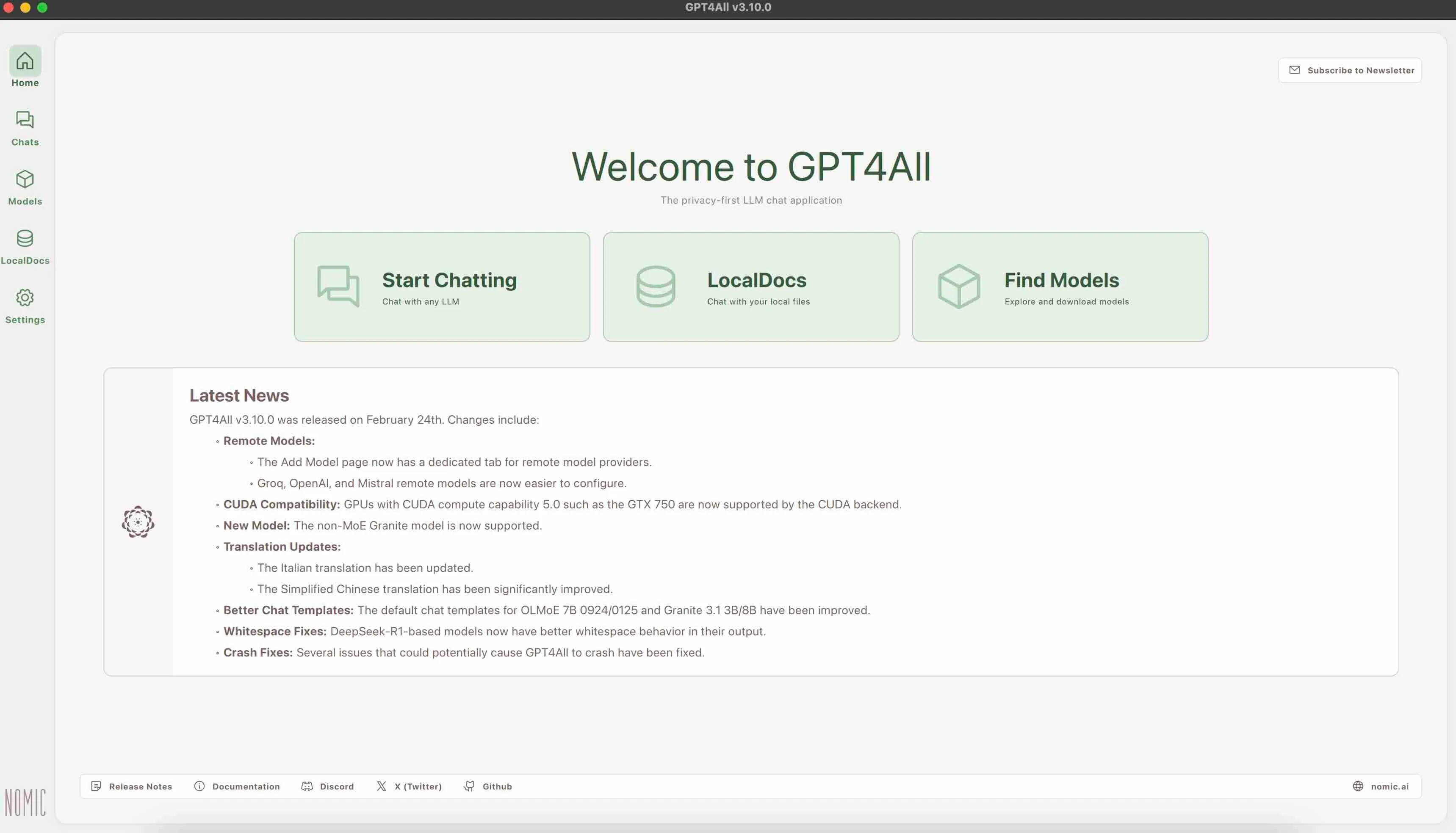Click the green macOS full-screen button
This screenshot has height=833, width=1456.
tap(42, 8)
